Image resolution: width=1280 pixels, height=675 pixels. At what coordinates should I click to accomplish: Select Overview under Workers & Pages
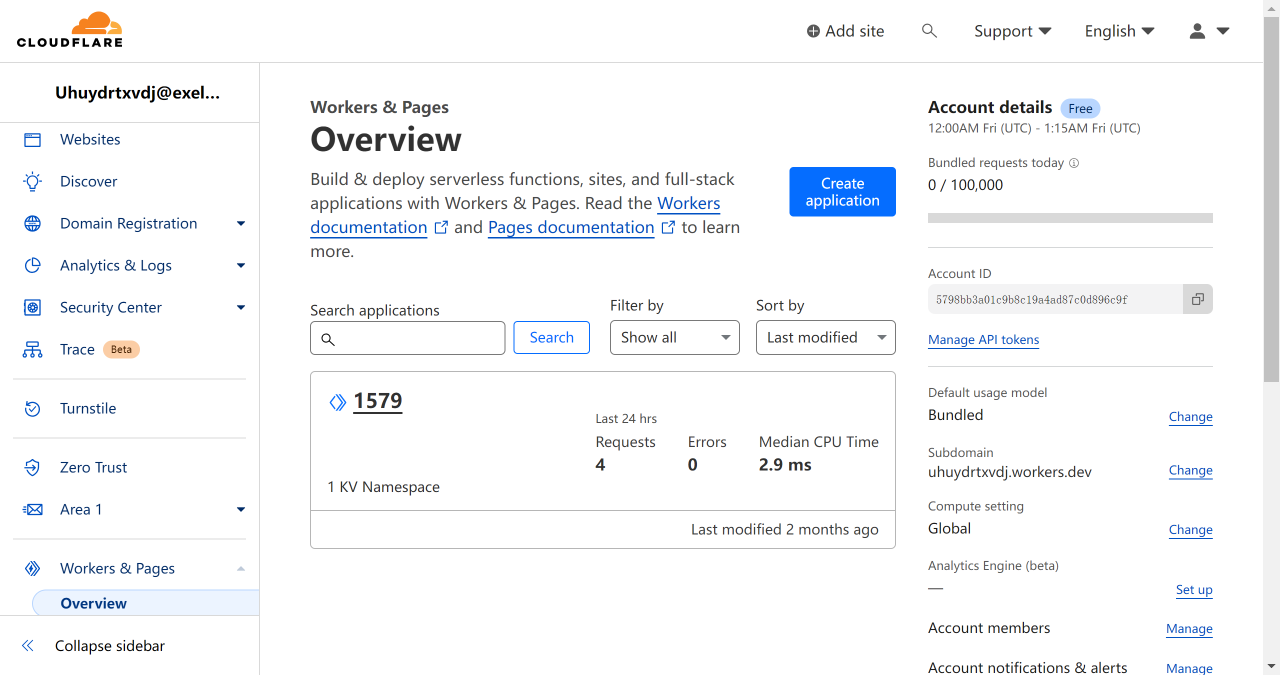click(x=146, y=603)
